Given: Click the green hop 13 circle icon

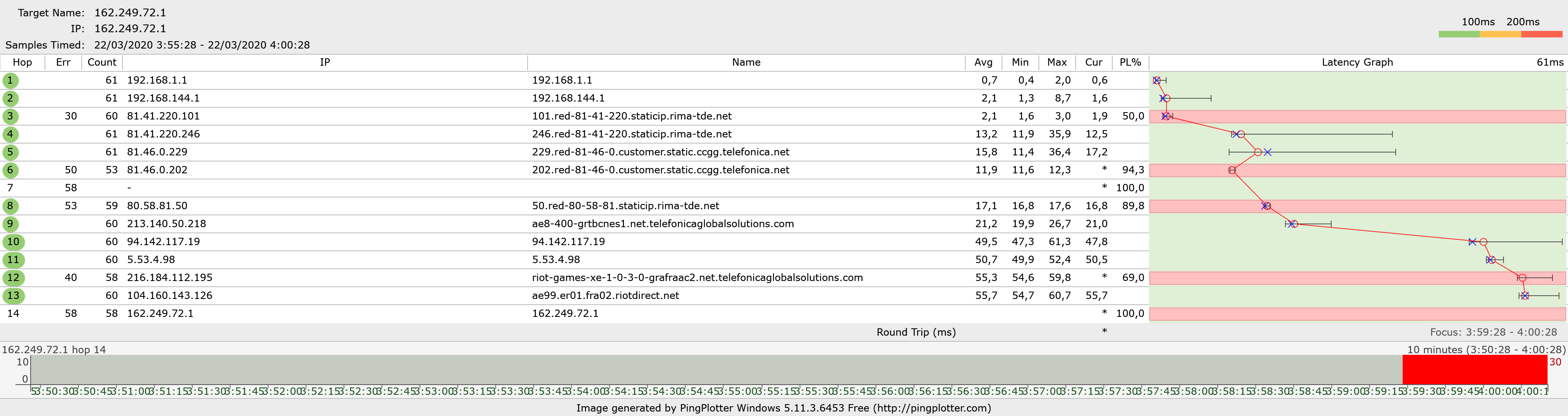Looking at the screenshot, I should [x=13, y=296].
